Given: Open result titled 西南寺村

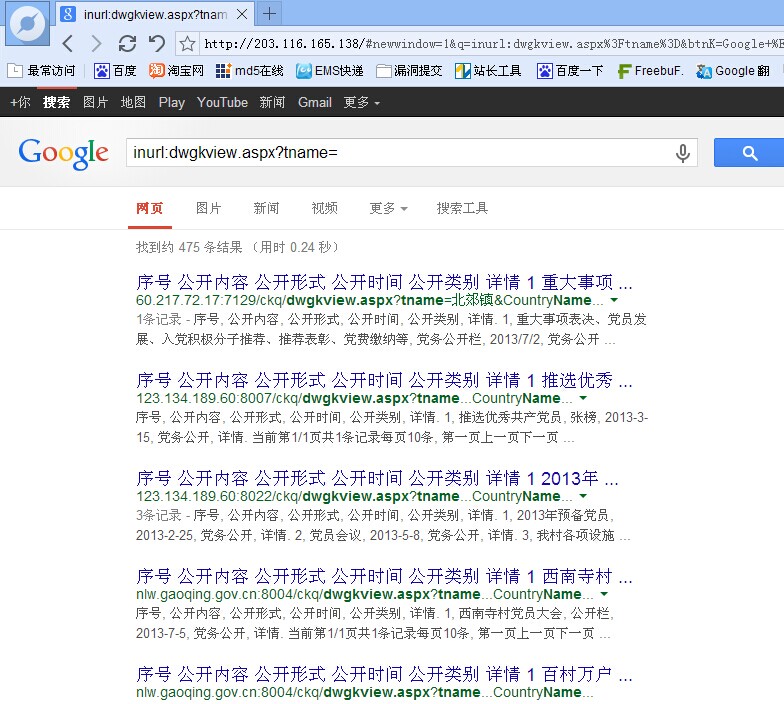Looking at the screenshot, I should pos(384,576).
